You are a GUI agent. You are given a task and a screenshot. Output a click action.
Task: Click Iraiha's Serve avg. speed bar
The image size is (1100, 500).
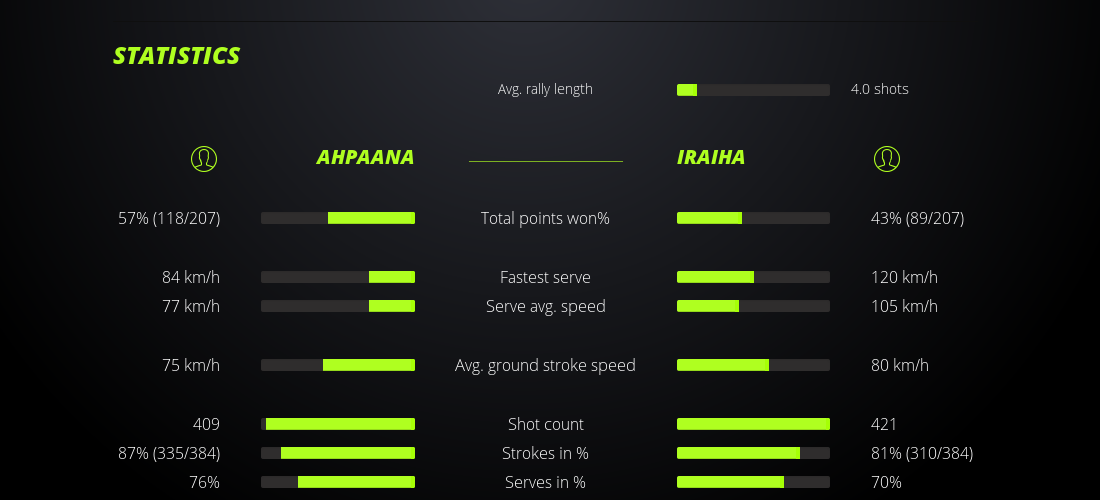point(753,306)
